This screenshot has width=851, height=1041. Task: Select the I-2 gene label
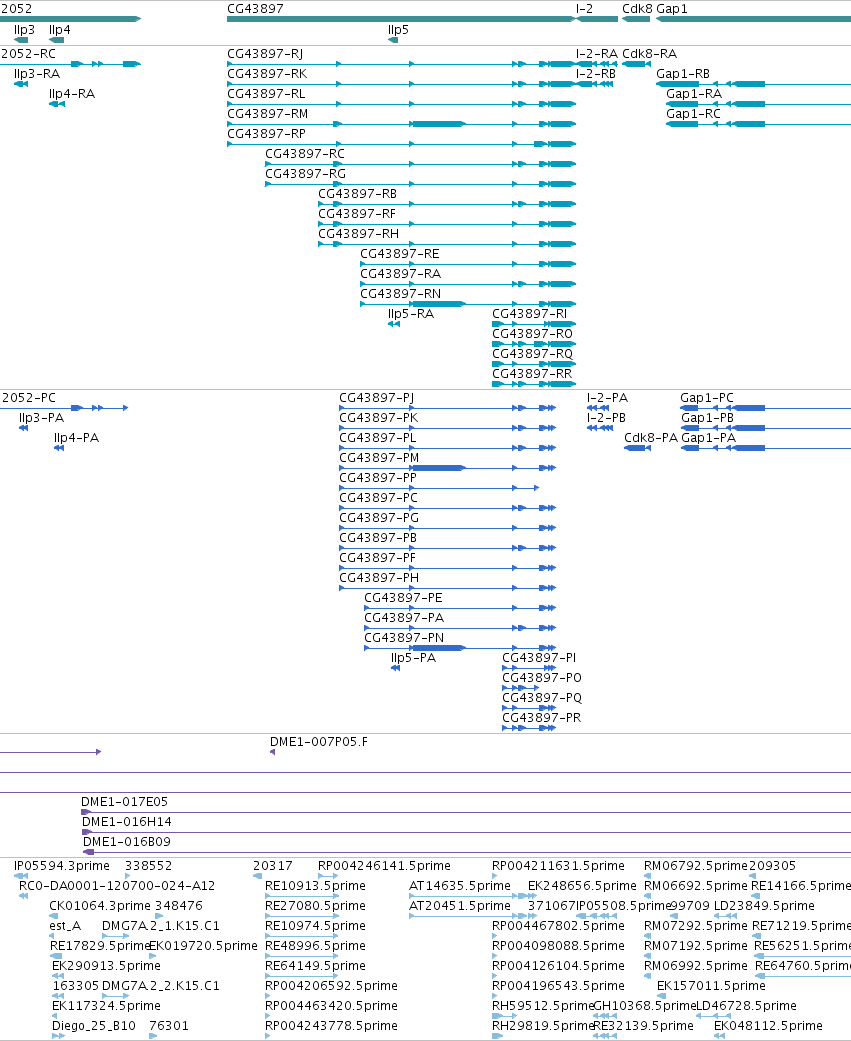(584, 9)
